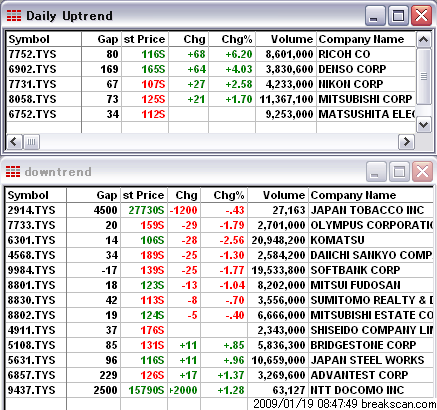
Task: Click left arrow of Uptrend horizontal scrollbar
Action: 14,142
